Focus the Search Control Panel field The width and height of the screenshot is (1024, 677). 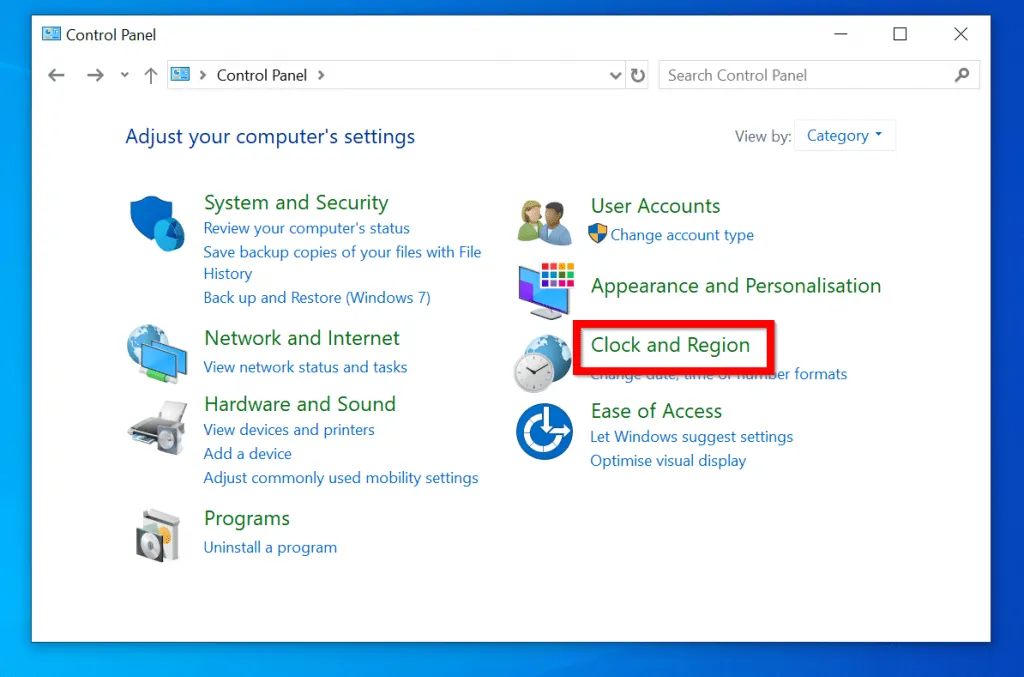pos(819,75)
